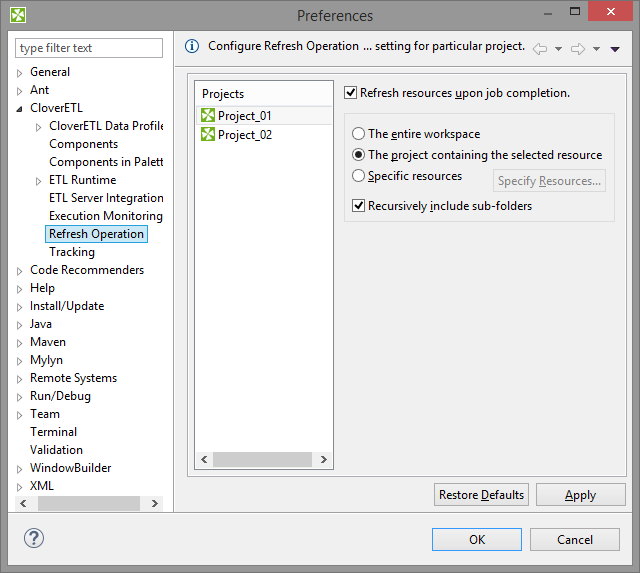
Task: Expand the ETL Runtime node
Action: pos(38,181)
